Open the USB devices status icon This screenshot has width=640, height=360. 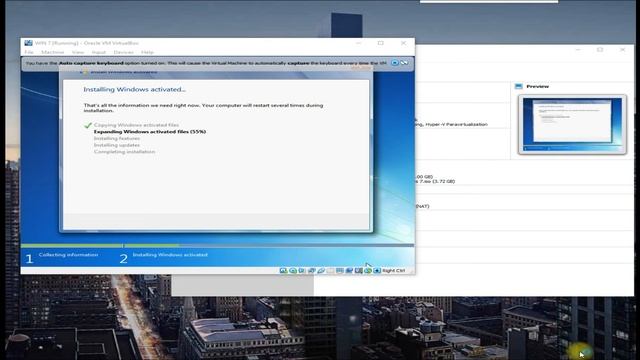[321, 271]
